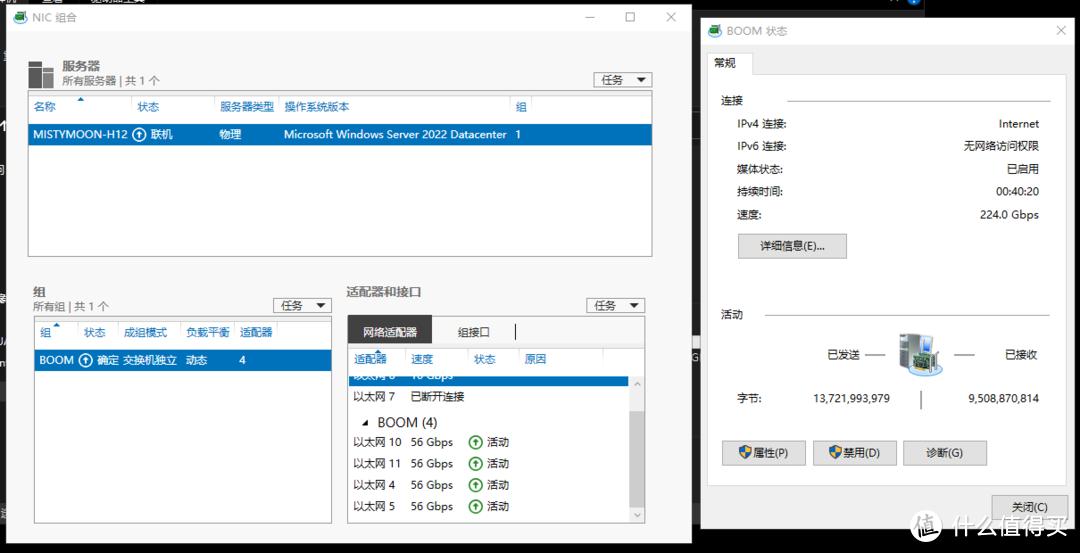The width and height of the screenshot is (1080, 553).
Task: Click Microsoft Windows Server 2022 Datacenter text
Action: (395, 135)
